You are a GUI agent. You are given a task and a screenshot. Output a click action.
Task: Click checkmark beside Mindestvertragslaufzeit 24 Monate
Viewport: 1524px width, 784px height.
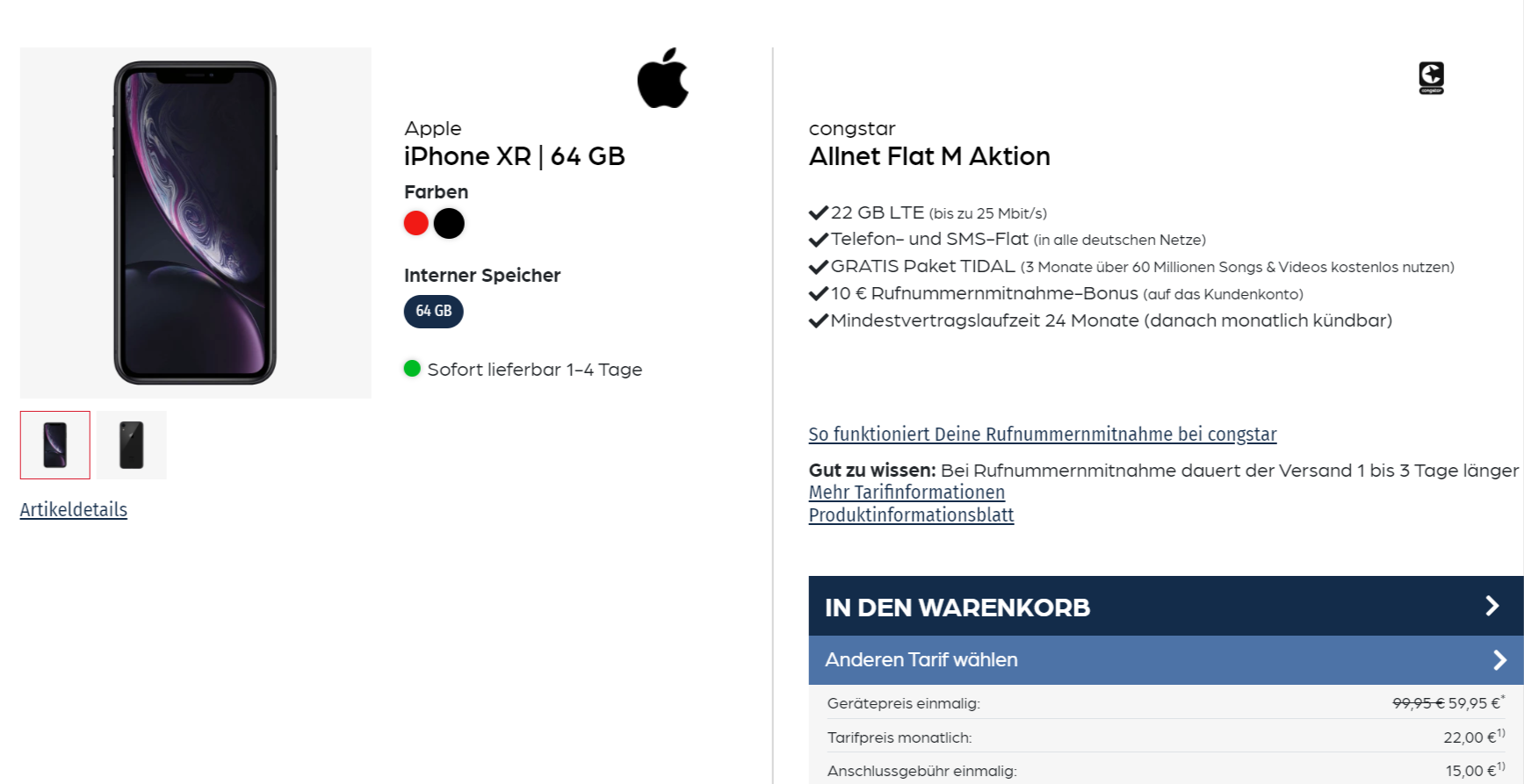pyautogui.click(x=819, y=320)
